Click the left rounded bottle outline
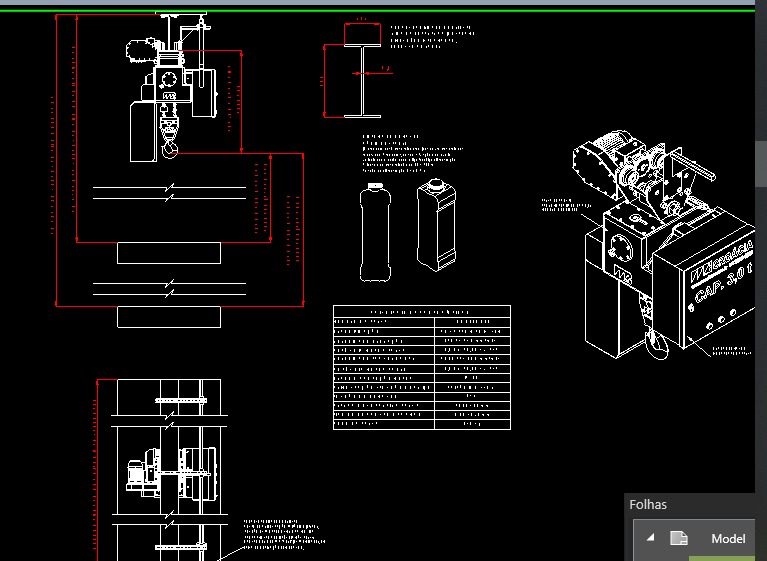The width and height of the screenshot is (767, 561). coord(374,231)
